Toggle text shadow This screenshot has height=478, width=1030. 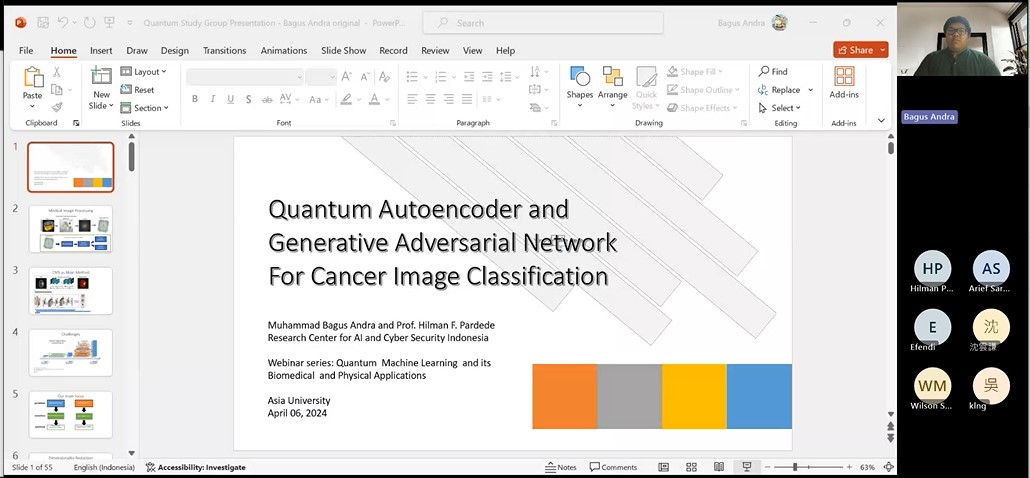click(x=248, y=99)
